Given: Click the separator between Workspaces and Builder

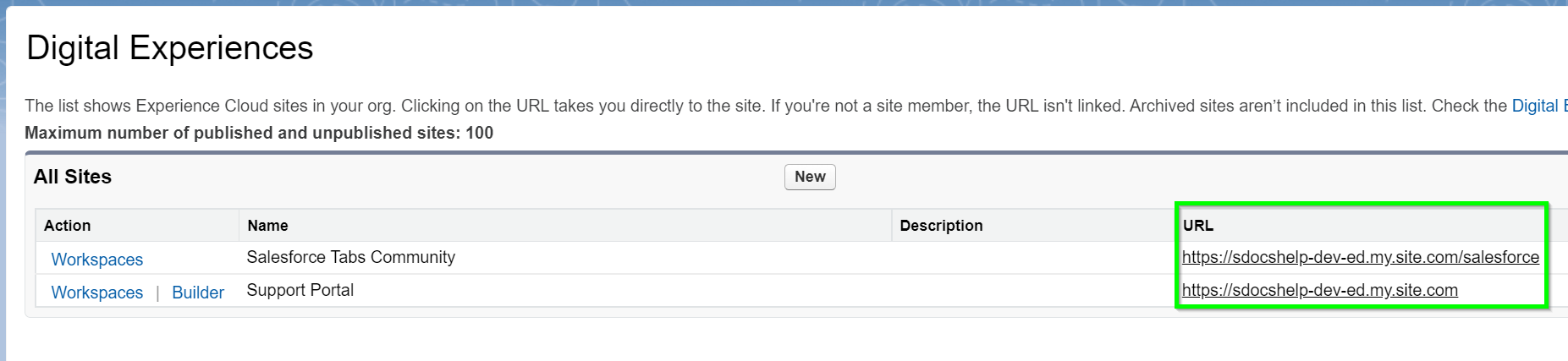Looking at the screenshot, I should coord(157,293).
